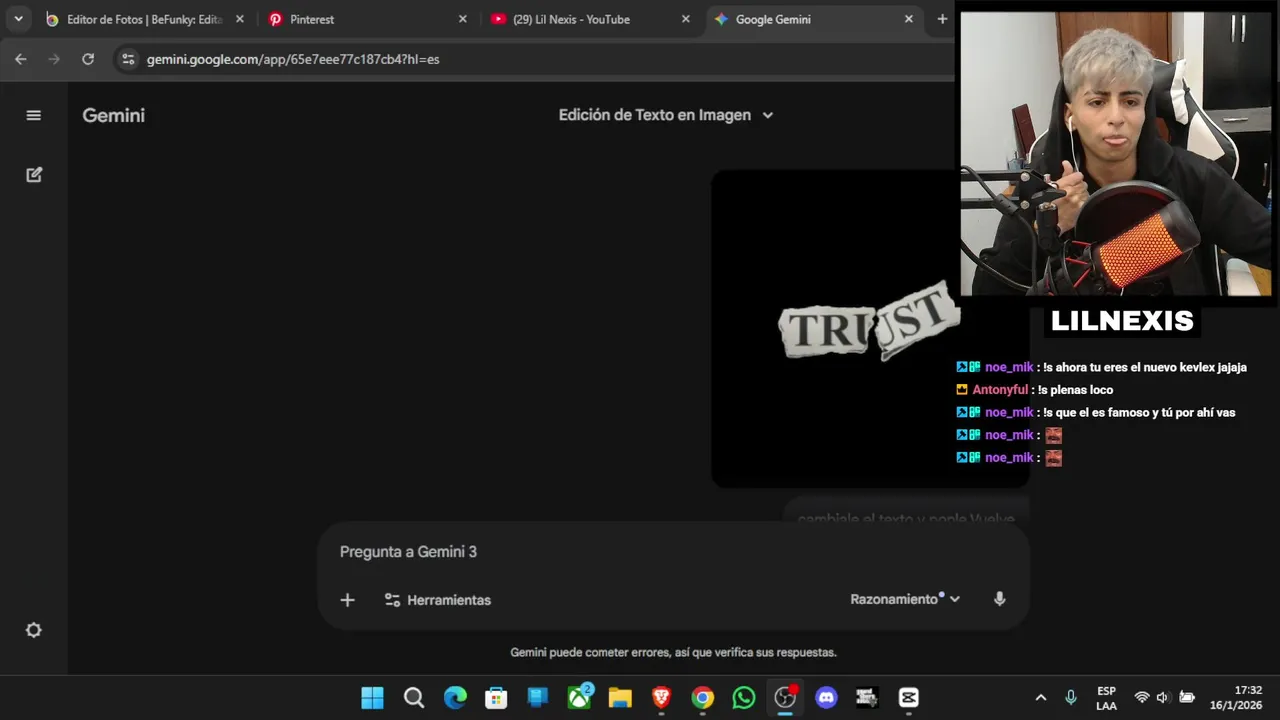
Task: Open the Windows Start menu
Action: [372, 698]
